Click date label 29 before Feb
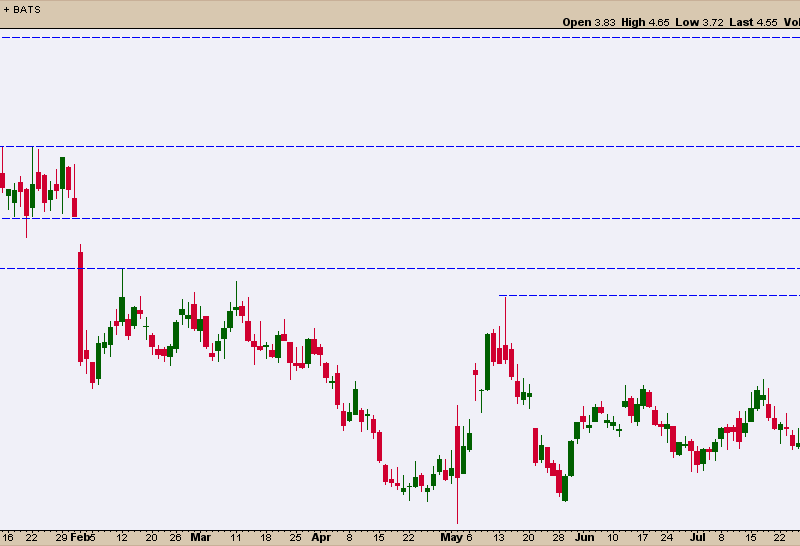Screen dimensions: 800x546 coord(62,537)
